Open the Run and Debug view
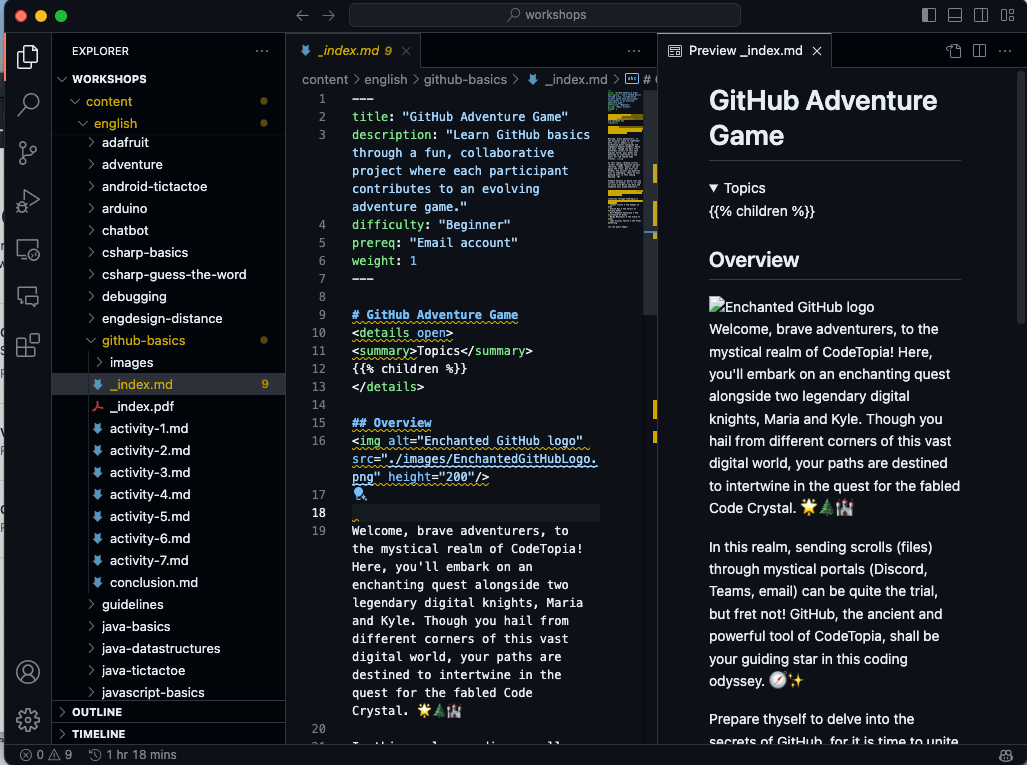 pos(28,200)
